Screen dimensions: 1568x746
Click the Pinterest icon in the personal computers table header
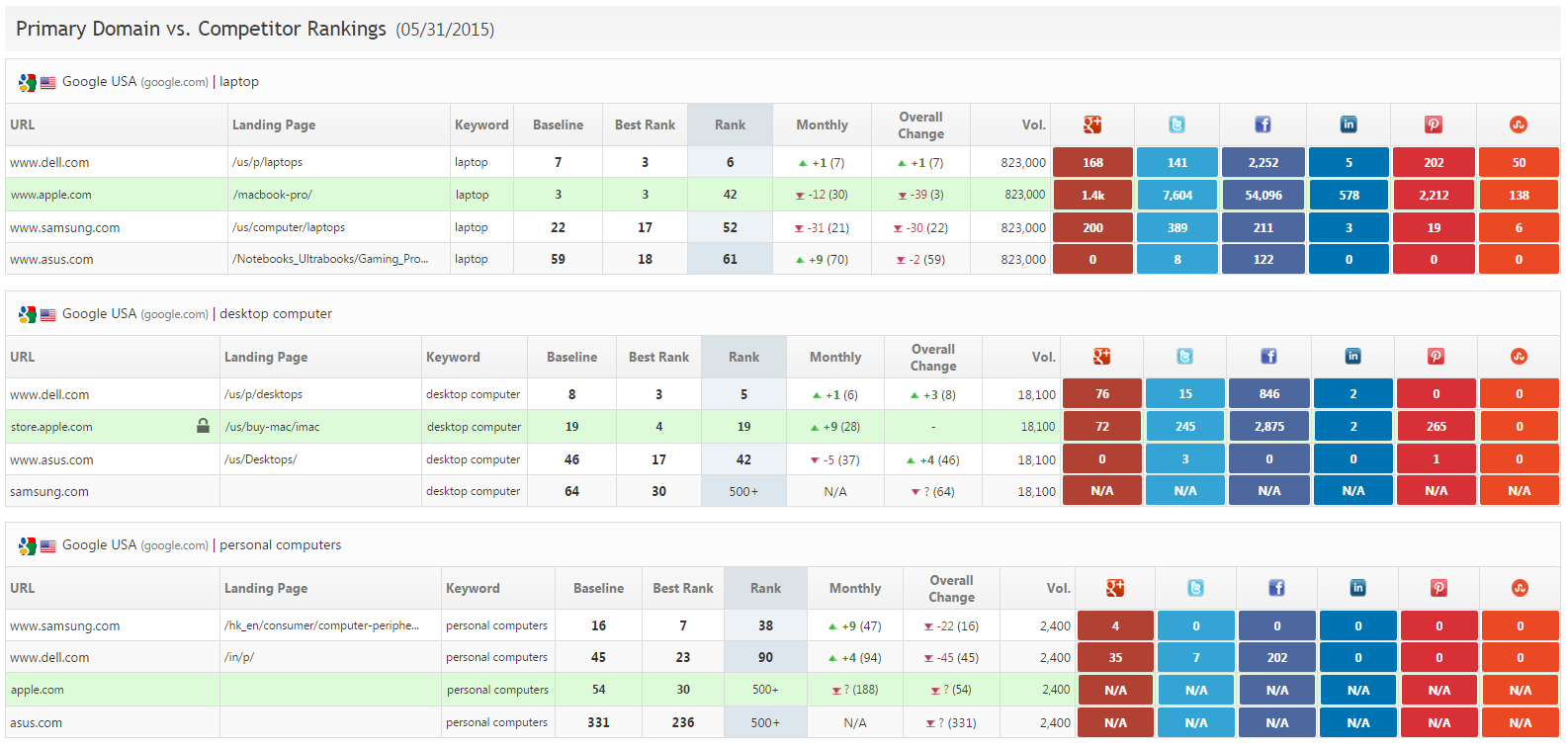point(1438,588)
